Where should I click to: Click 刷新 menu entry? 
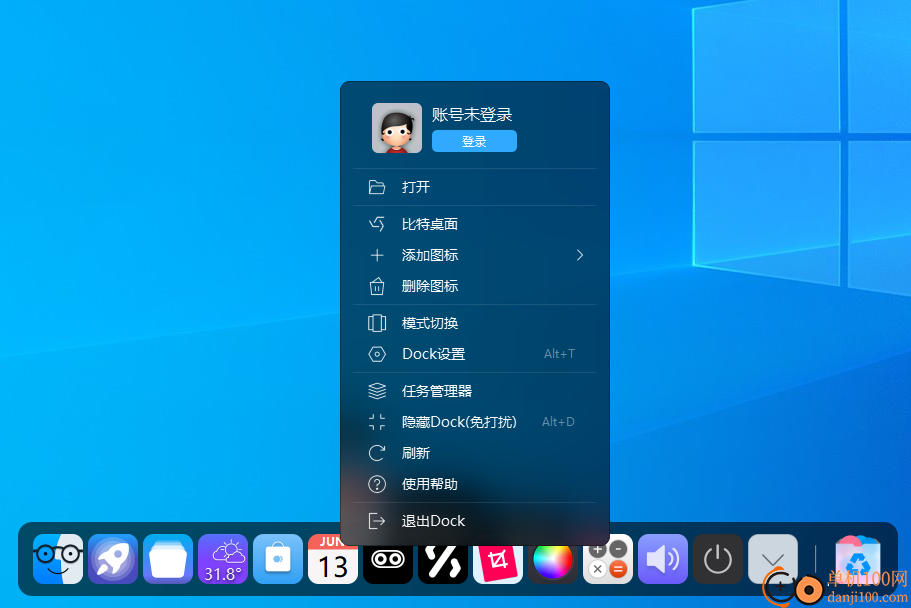click(x=475, y=453)
